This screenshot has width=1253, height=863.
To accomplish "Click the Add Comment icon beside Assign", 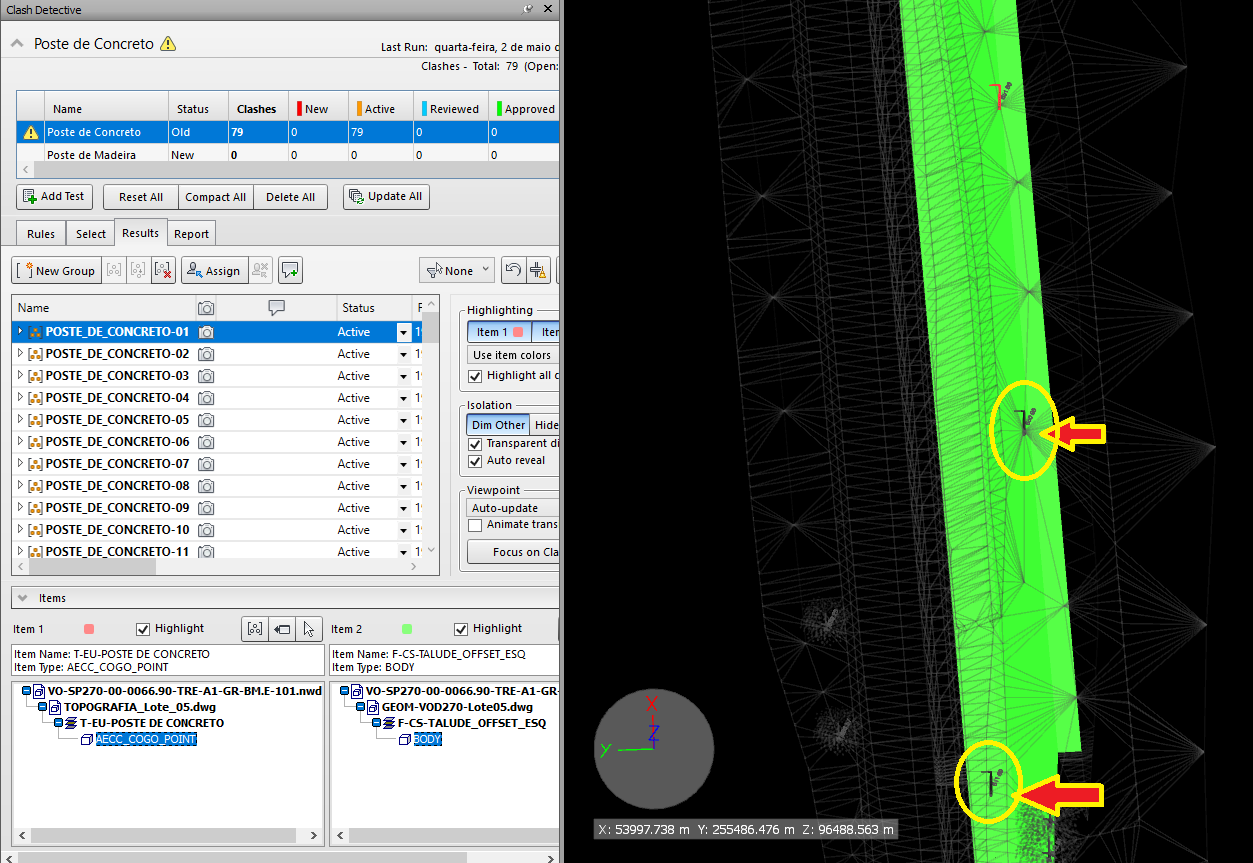I will pyautogui.click(x=290, y=270).
